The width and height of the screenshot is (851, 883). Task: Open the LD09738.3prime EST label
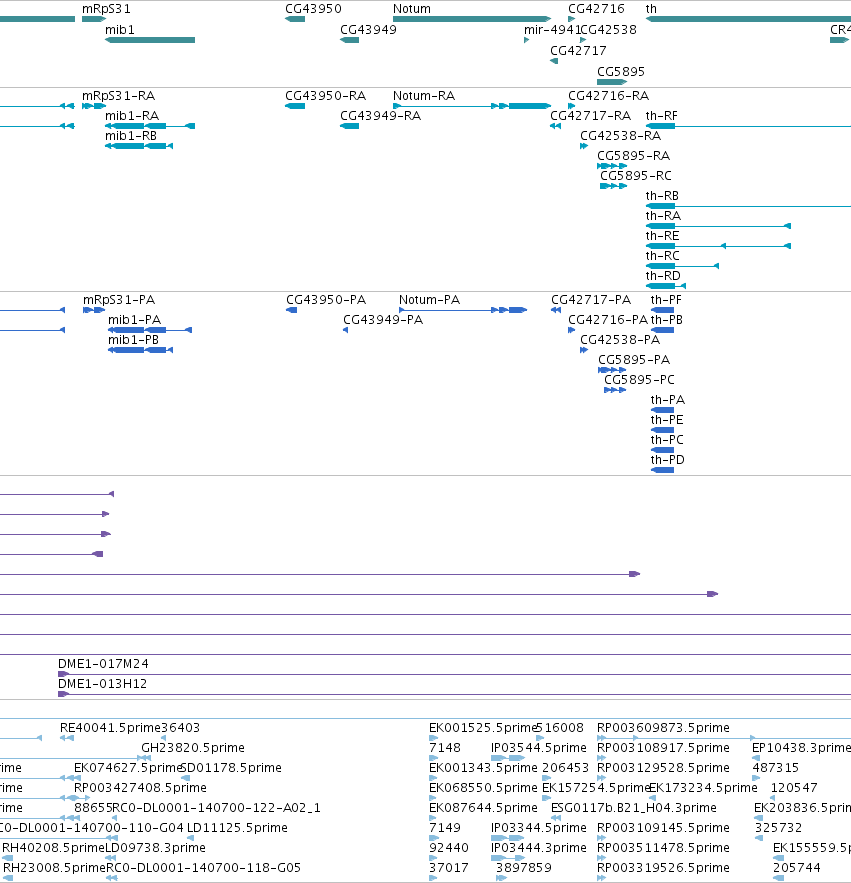pyautogui.click(x=155, y=848)
